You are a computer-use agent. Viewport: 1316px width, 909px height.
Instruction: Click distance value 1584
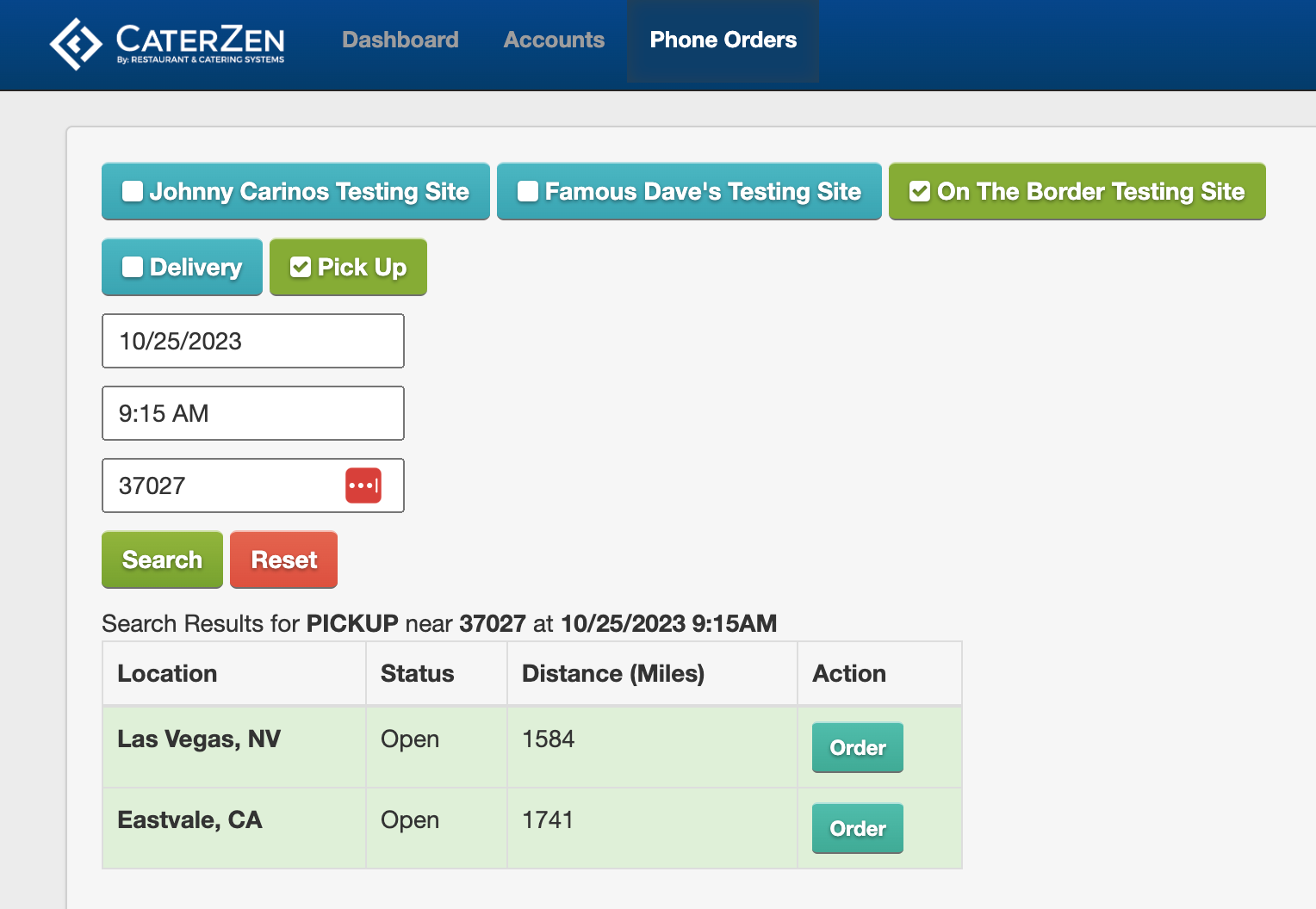(549, 739)
